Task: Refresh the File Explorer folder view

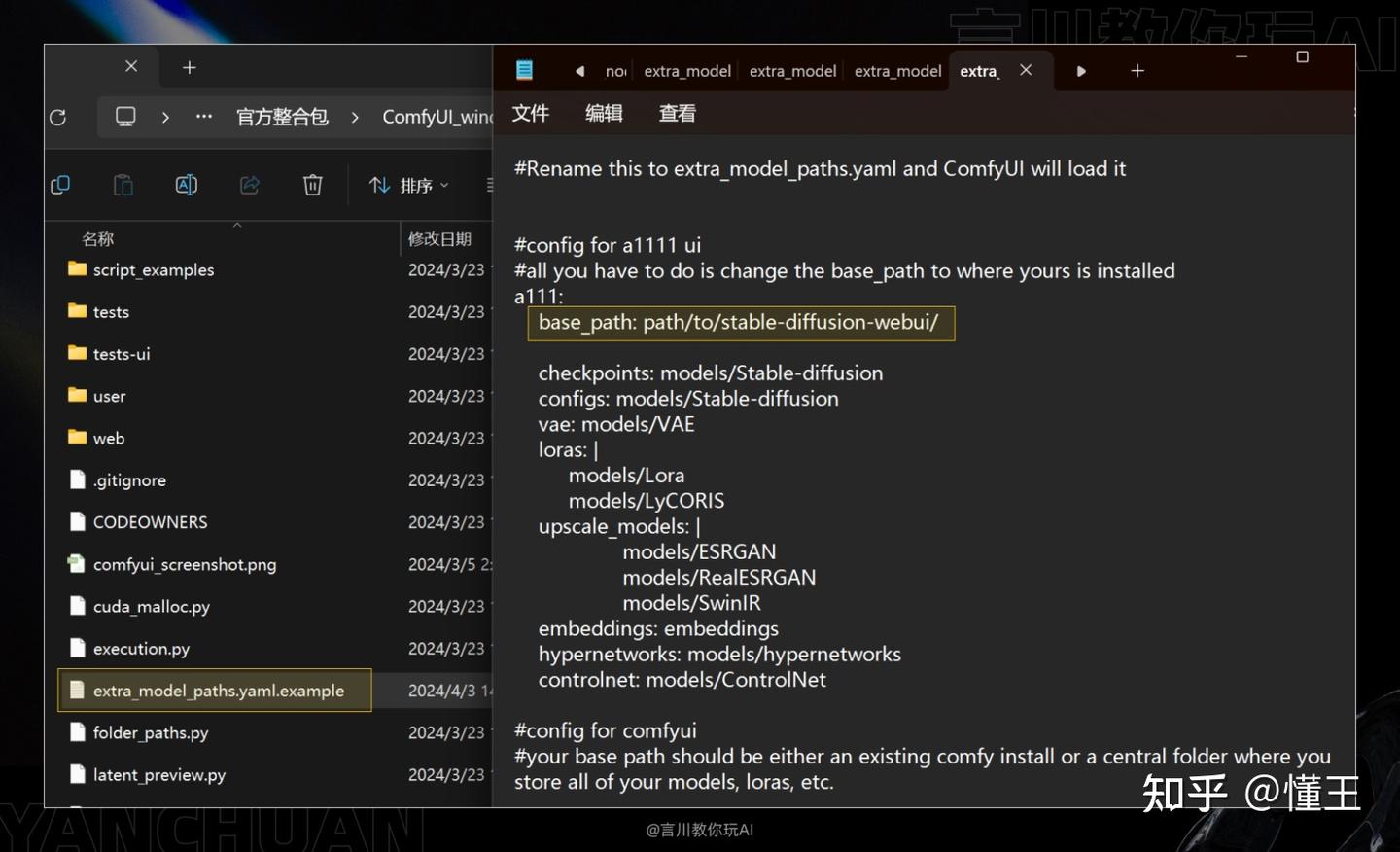Action: [x=58, y=118]
